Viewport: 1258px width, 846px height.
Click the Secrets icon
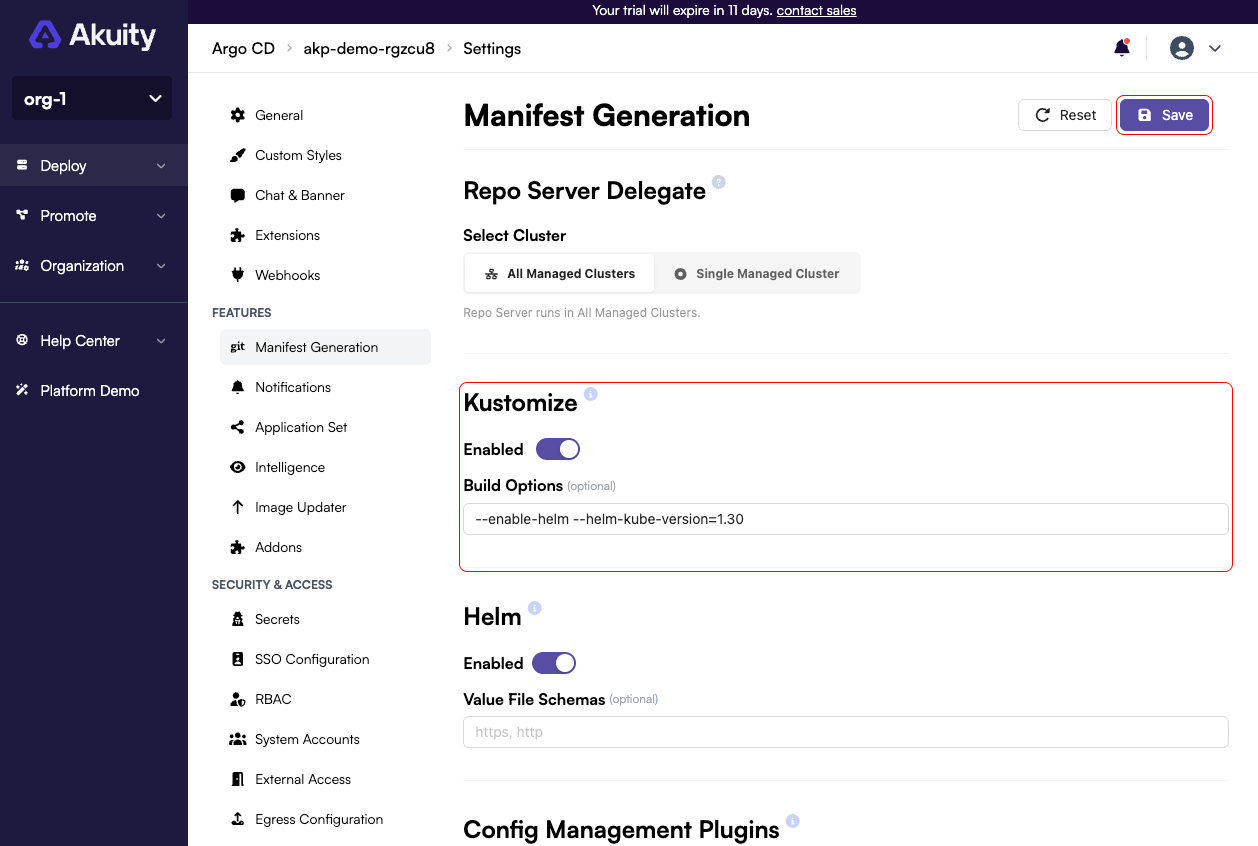click(x=238, y=619)
